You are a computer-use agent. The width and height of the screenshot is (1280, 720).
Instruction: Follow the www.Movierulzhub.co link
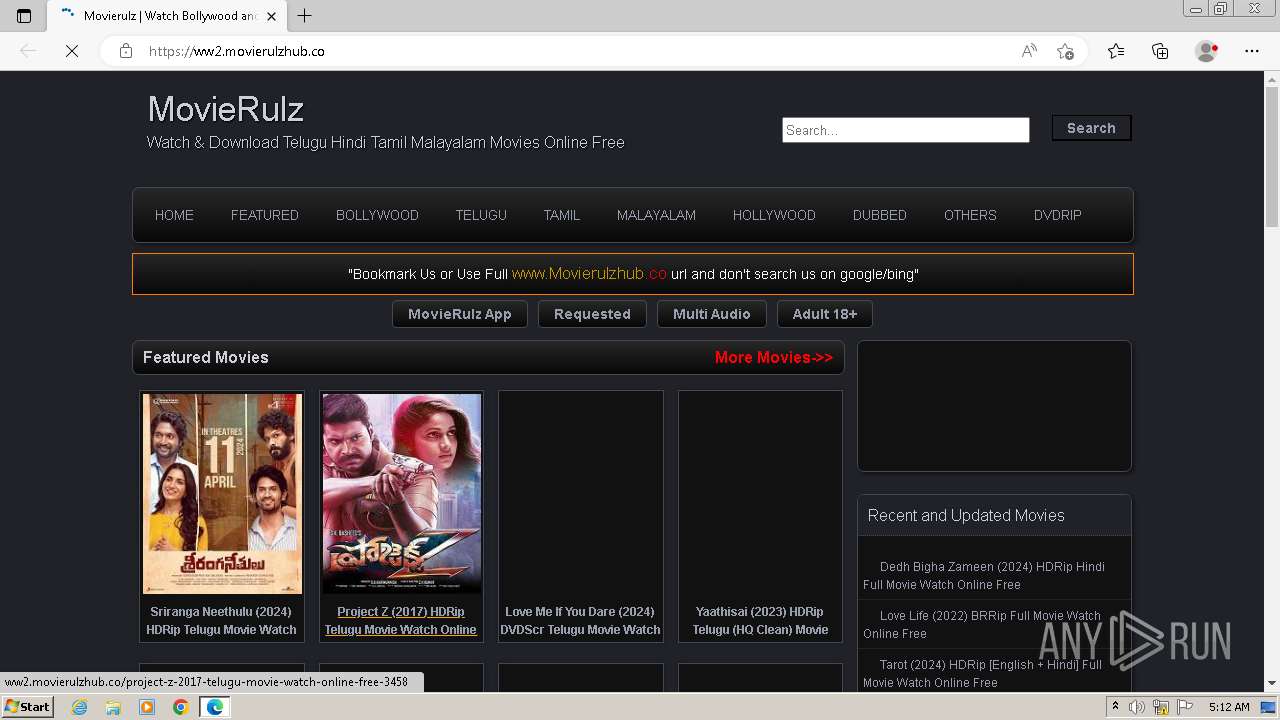[x=589, y=273]
